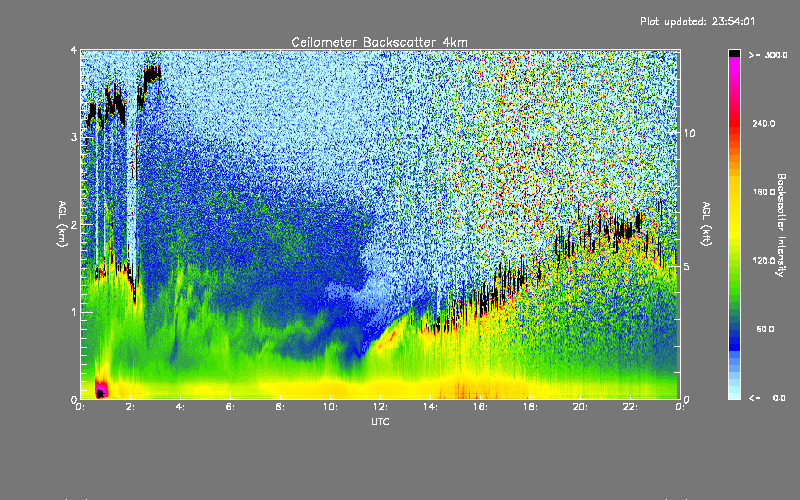
Task: Click the "22:" UTC tick label
Action: [x=630, y=407]
